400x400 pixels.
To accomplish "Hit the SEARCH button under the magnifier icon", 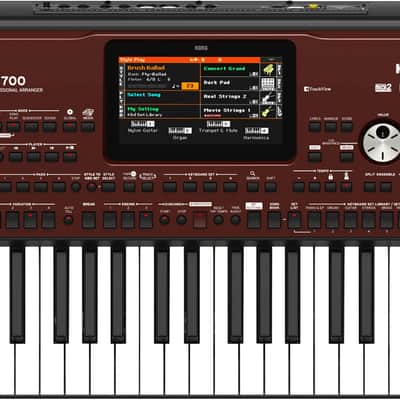I will click(253, 187).
